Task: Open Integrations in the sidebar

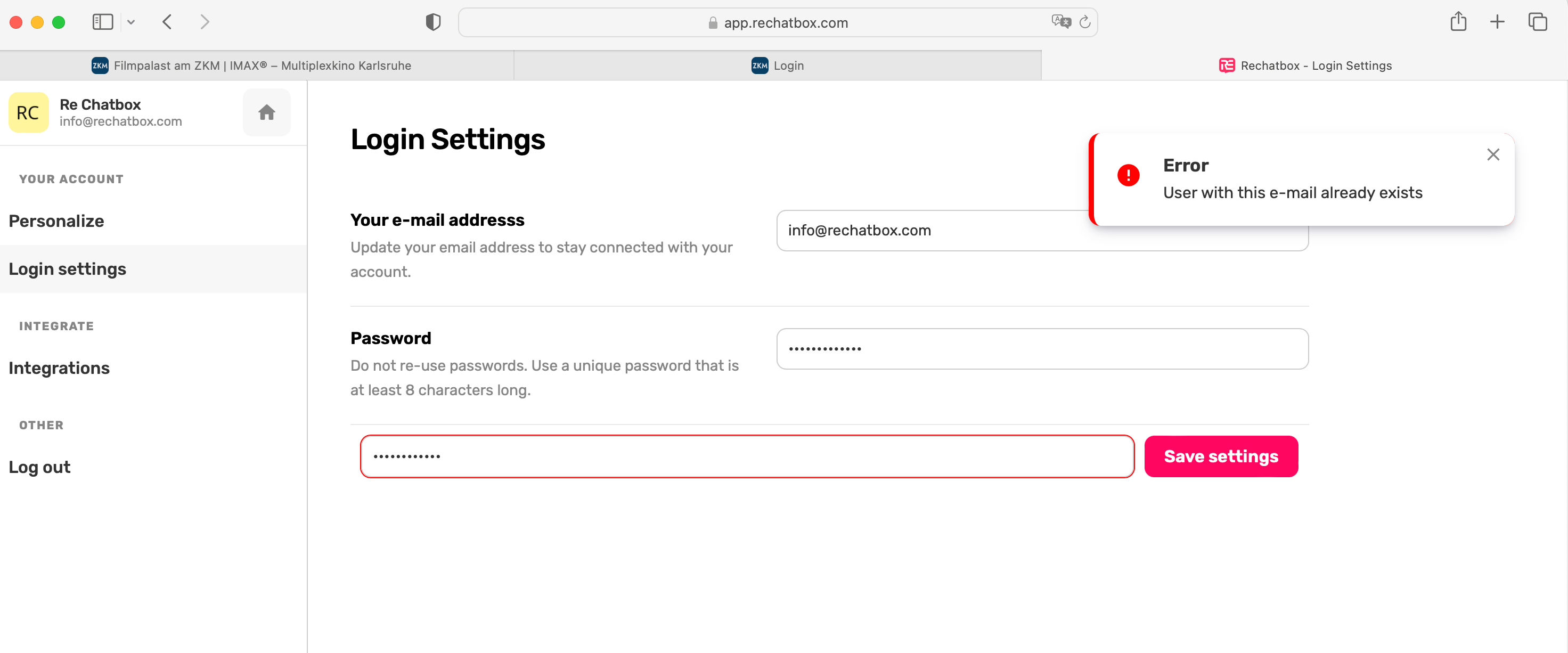Action: [153, 368]
